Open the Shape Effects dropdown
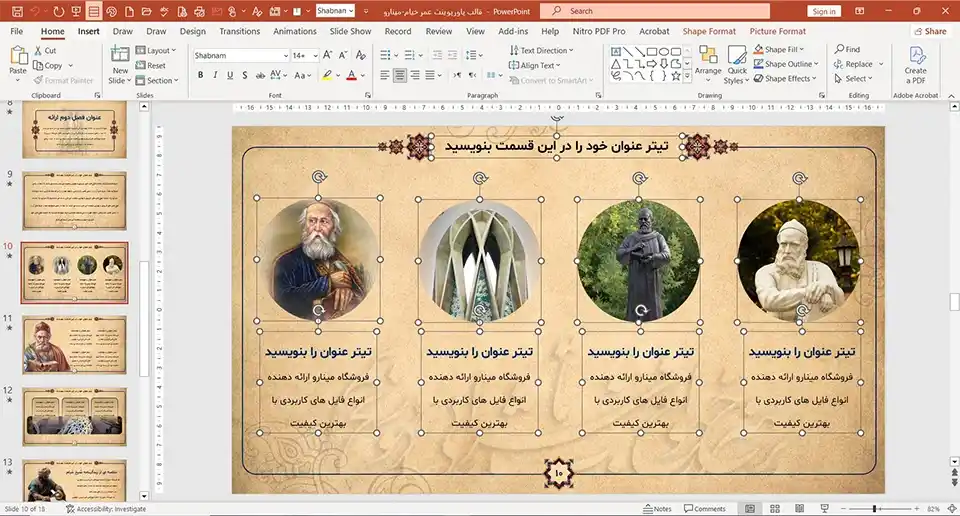The image size is (960, 516). click(x=786, y=78)
